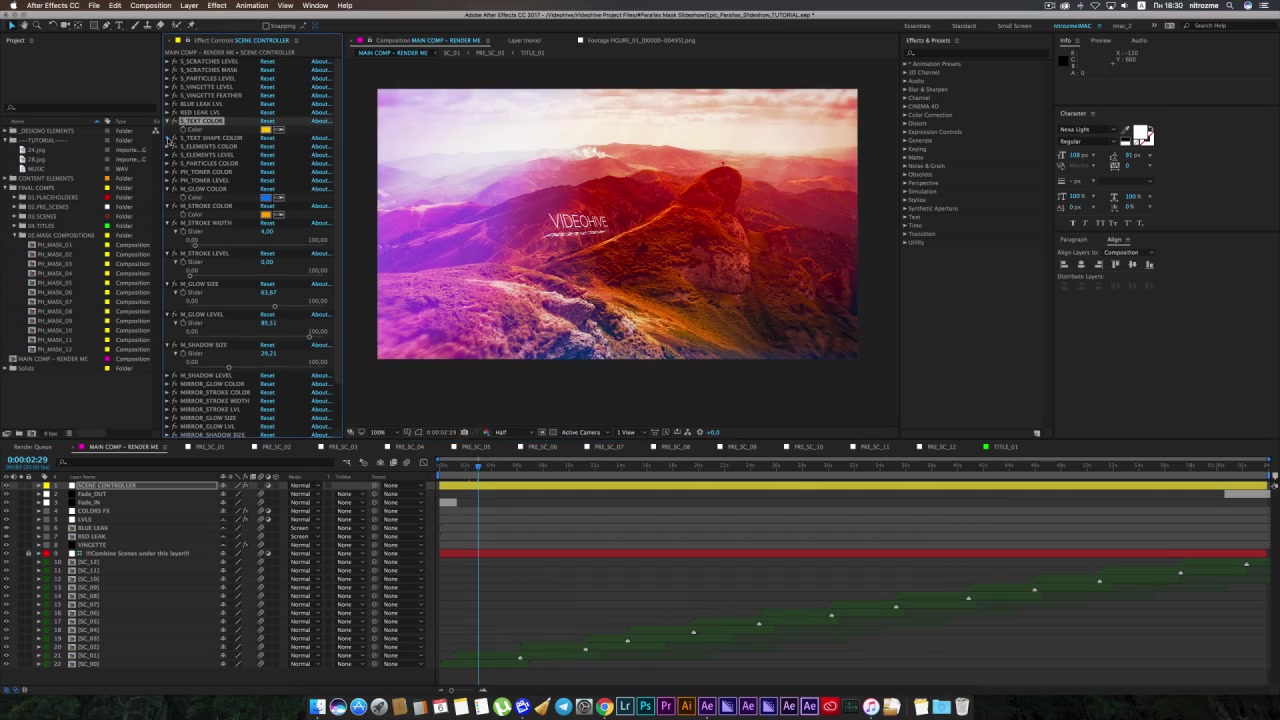
Task: Open the timeline composition mini-flowchart icon
Action: point(346,462)
